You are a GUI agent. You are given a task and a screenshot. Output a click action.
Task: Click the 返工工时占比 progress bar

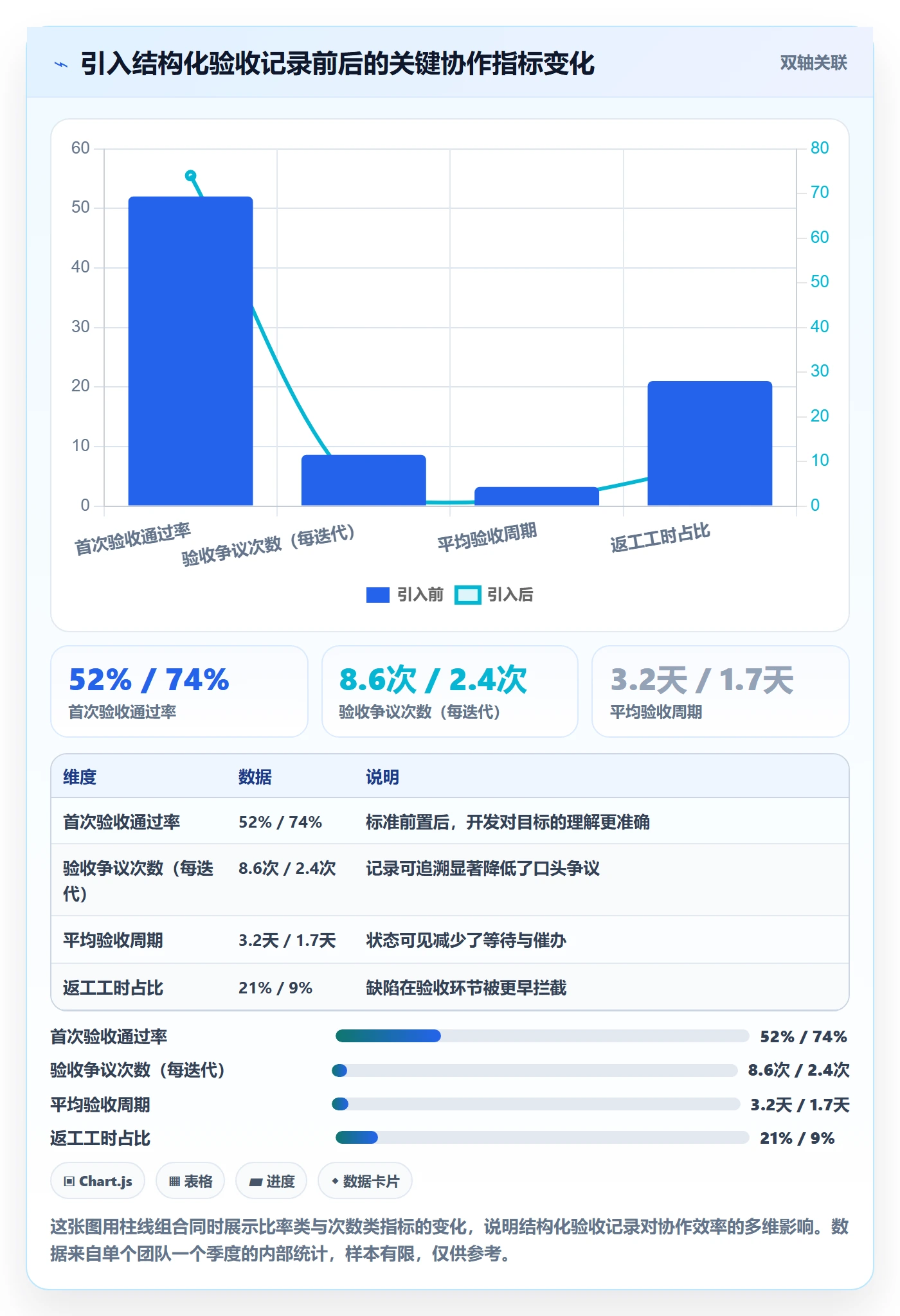pos(543,1137)
